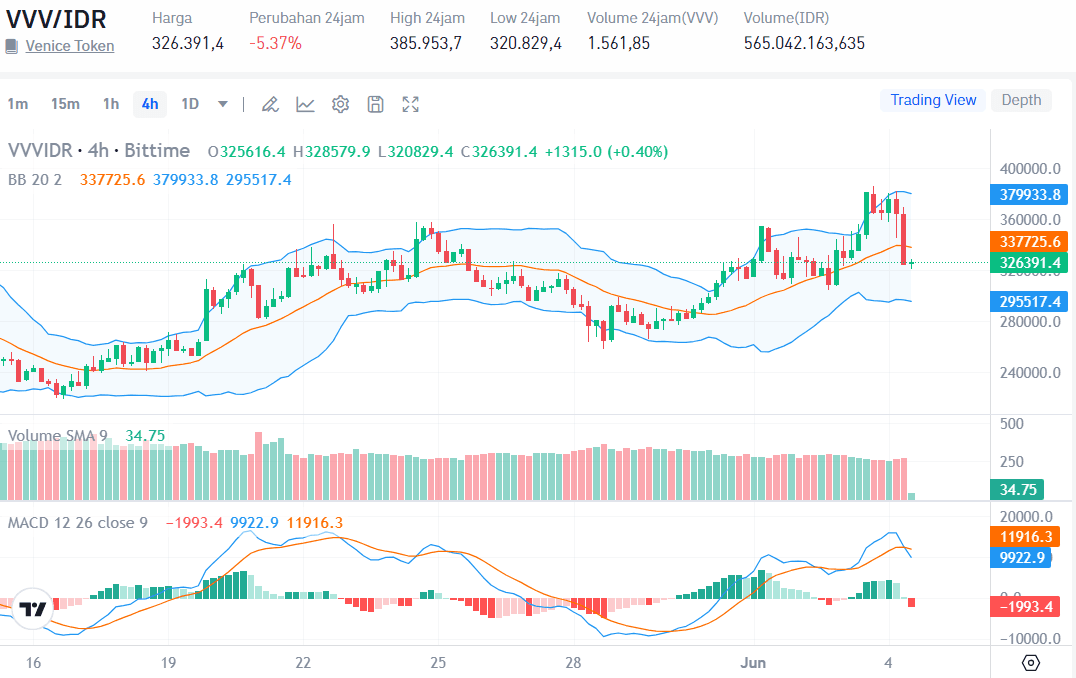Click the Jun label on time axis

tap(753, 663)
